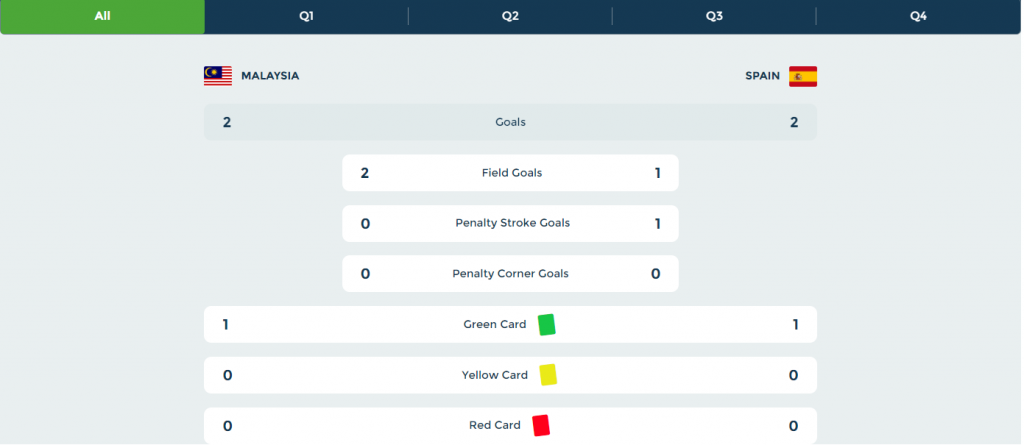Screen dimensions: 1024x445
Task: Show stats for the Q3 tab
Action: click(714, 16)
